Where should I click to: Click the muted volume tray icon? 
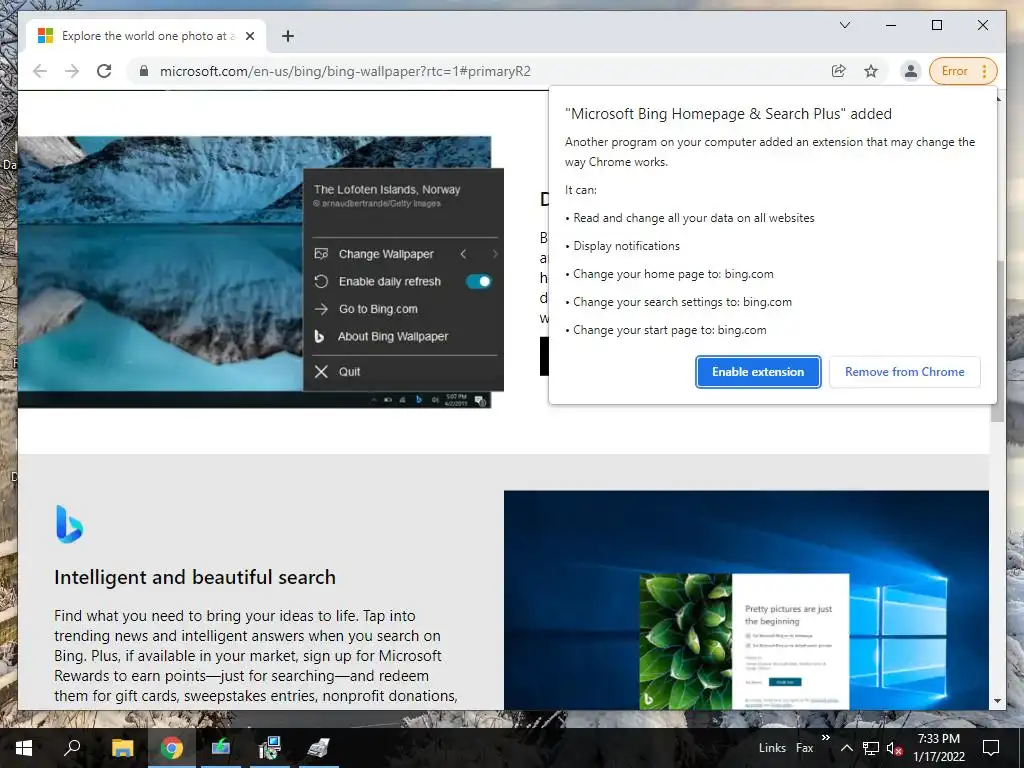[895, 748]
